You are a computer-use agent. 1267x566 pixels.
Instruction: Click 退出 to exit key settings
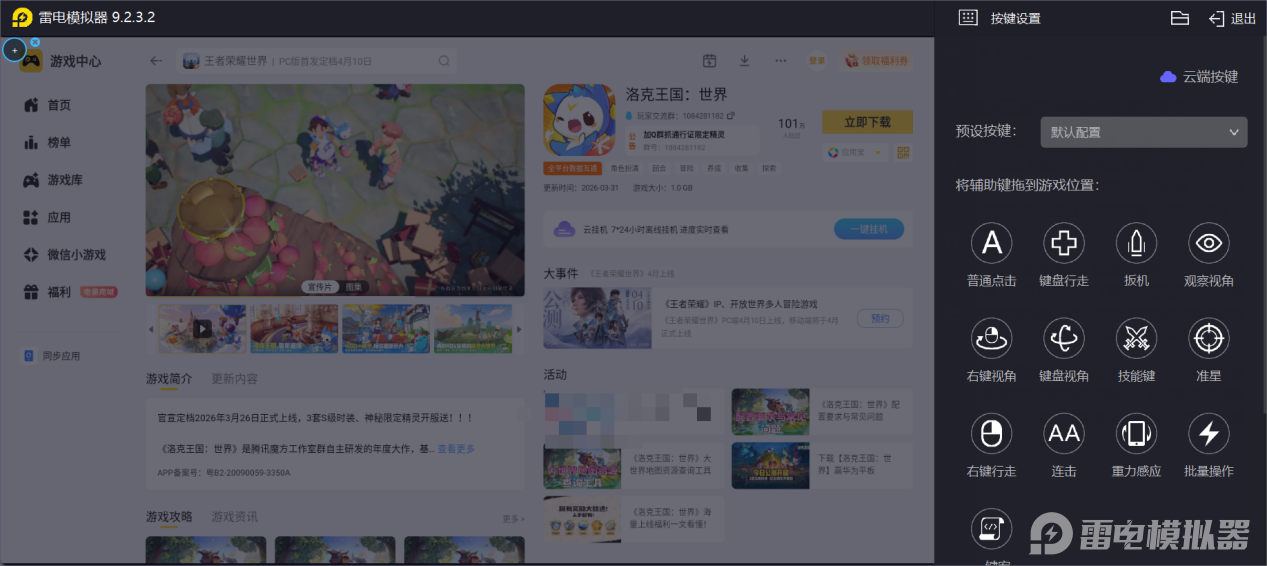tap(1232, 18)
